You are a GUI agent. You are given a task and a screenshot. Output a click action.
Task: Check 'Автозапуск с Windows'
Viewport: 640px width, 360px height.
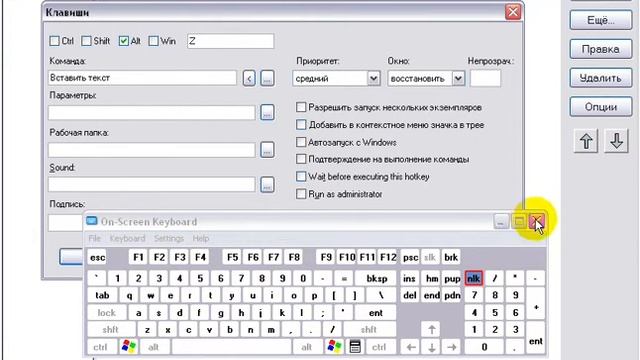tap(301, 142)
